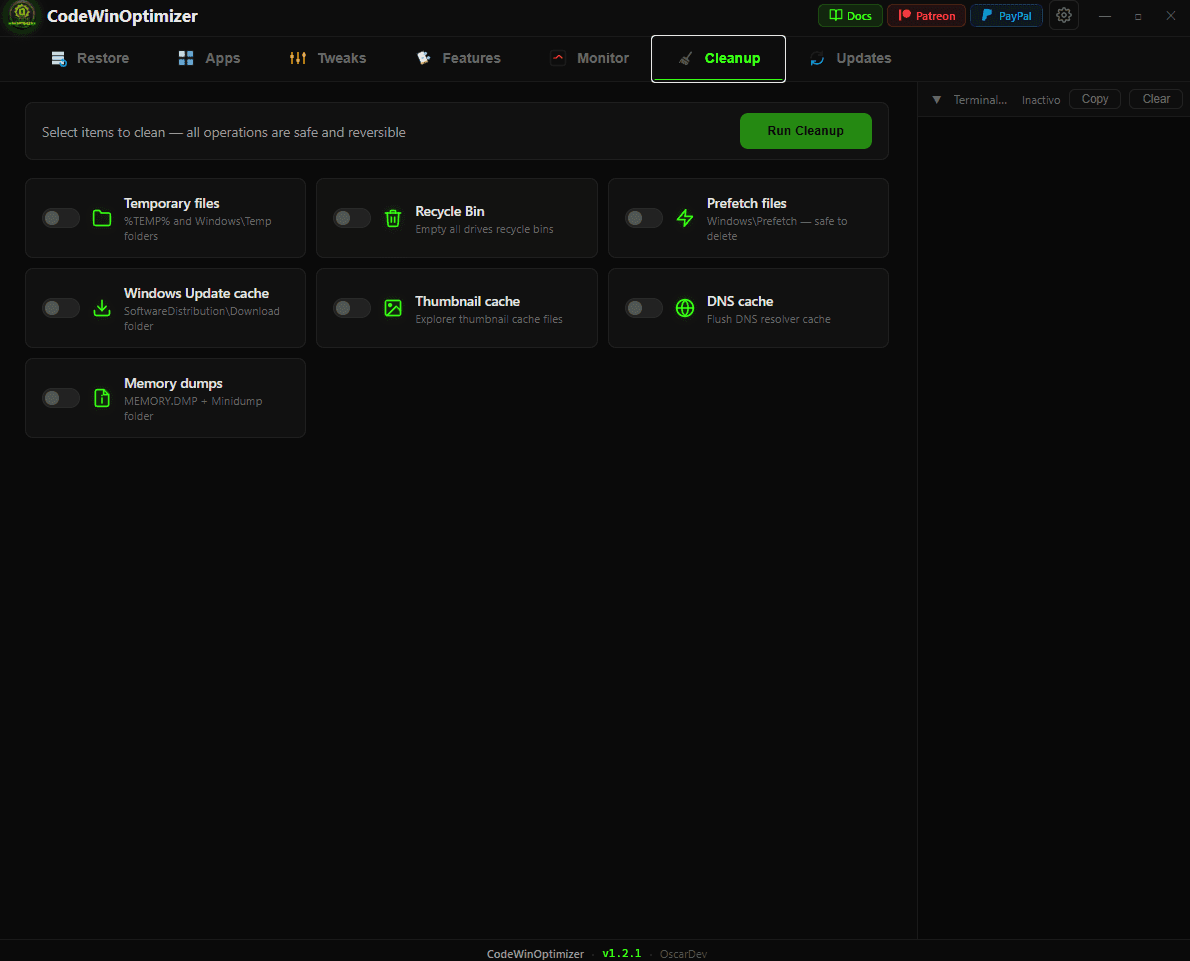Enable the Recycle Bin toggle
The image size is (1190, 961).
[x=352, y=219]
